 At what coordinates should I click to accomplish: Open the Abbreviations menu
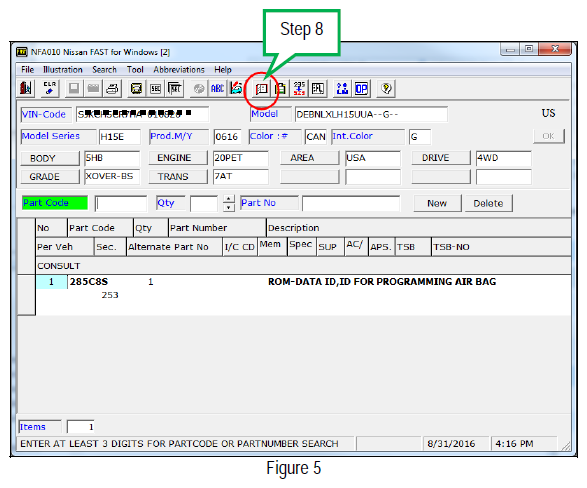(x=179, y=70)
